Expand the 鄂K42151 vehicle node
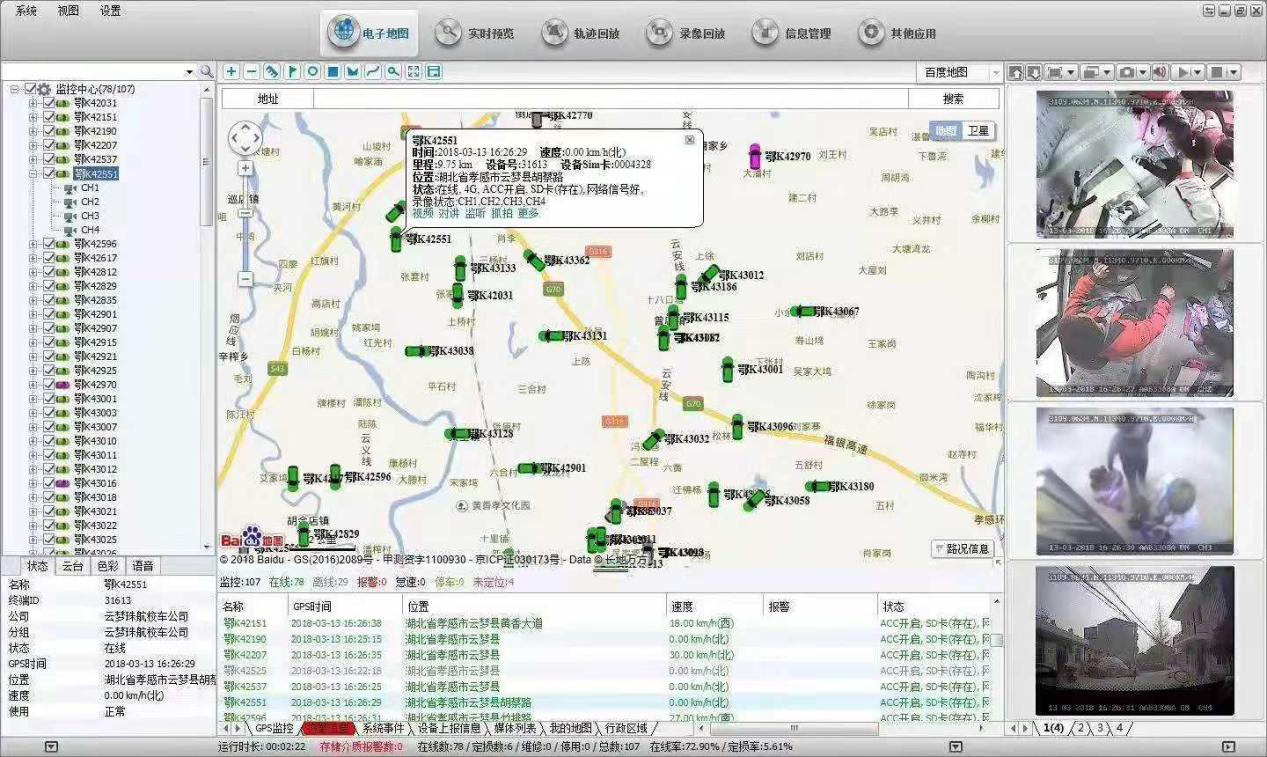The height and width of the screenshot is (757, 1267). [33, 117]
